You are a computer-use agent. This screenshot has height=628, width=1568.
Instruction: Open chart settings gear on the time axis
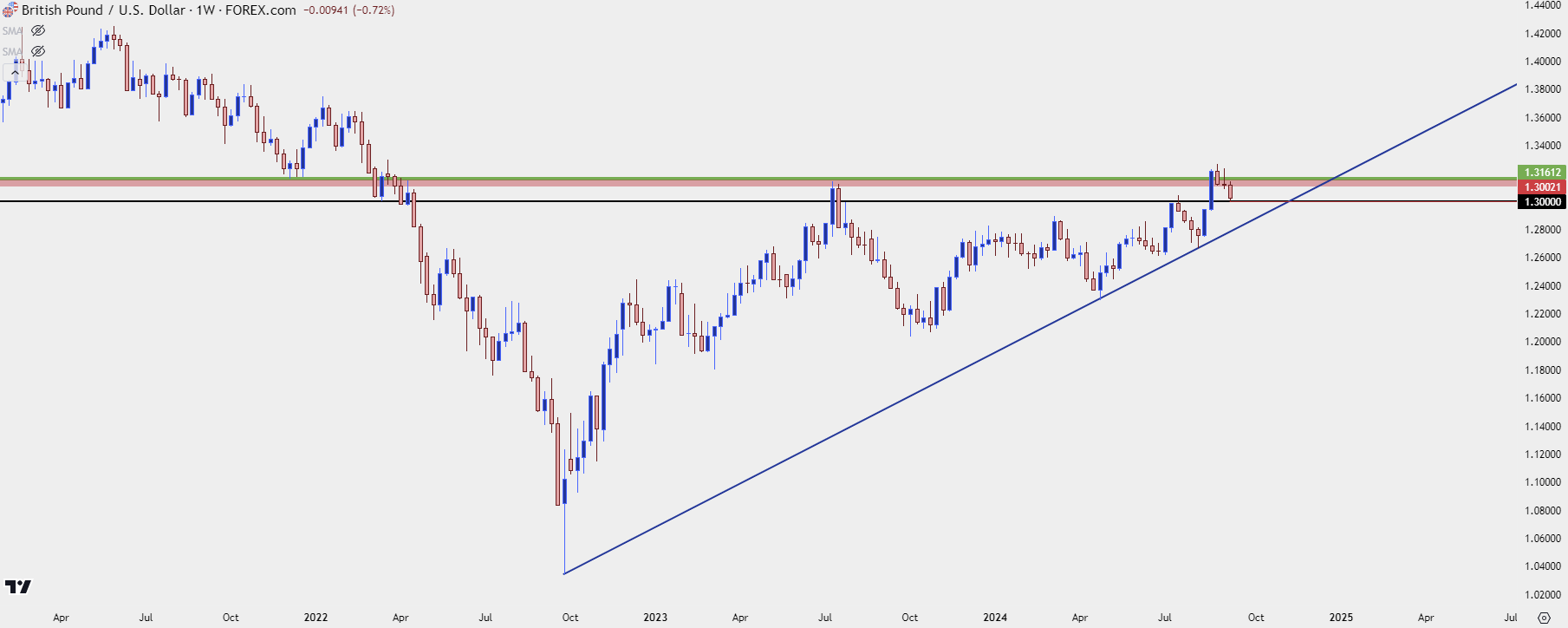1543,618
